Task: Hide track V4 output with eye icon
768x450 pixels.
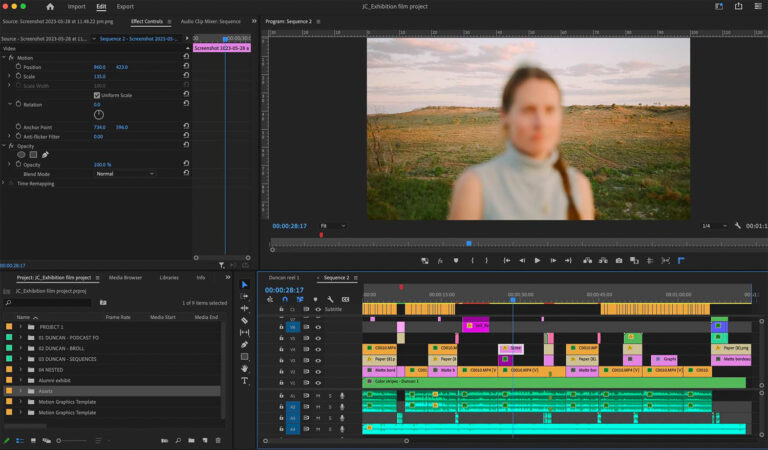Action: pos(318,350)
